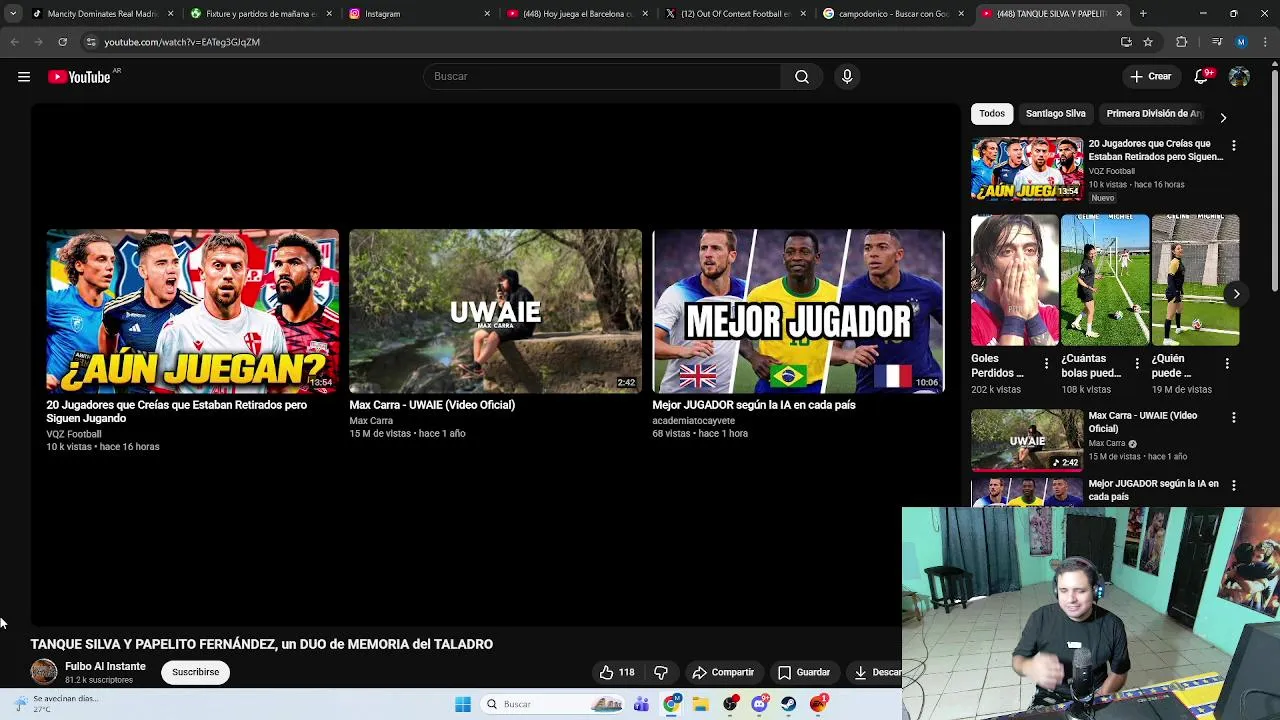This screenshot has width=1280, height=720.
Task: View site information icon in address bar
Action: pos(91,42)
